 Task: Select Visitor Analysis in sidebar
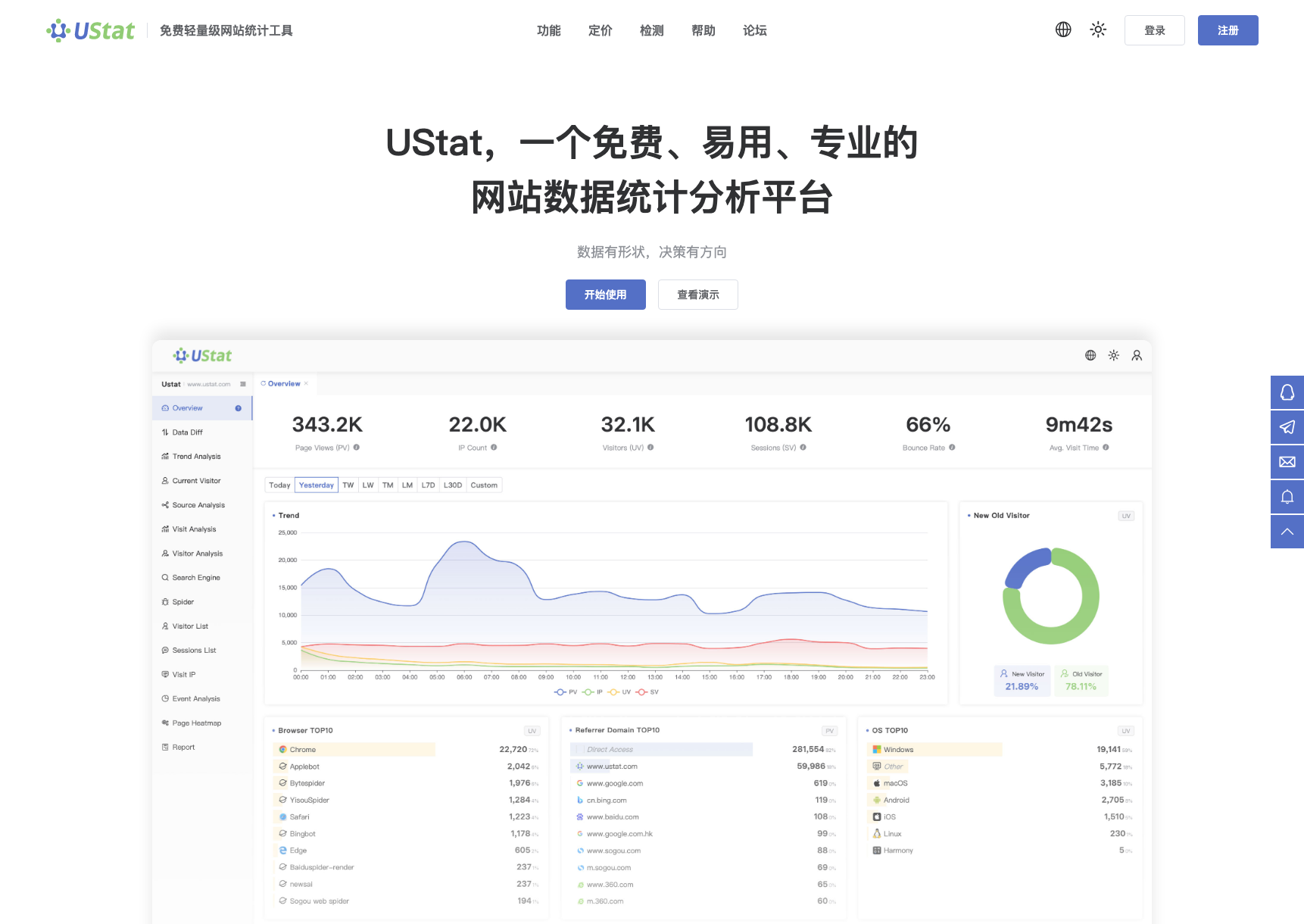202,554
